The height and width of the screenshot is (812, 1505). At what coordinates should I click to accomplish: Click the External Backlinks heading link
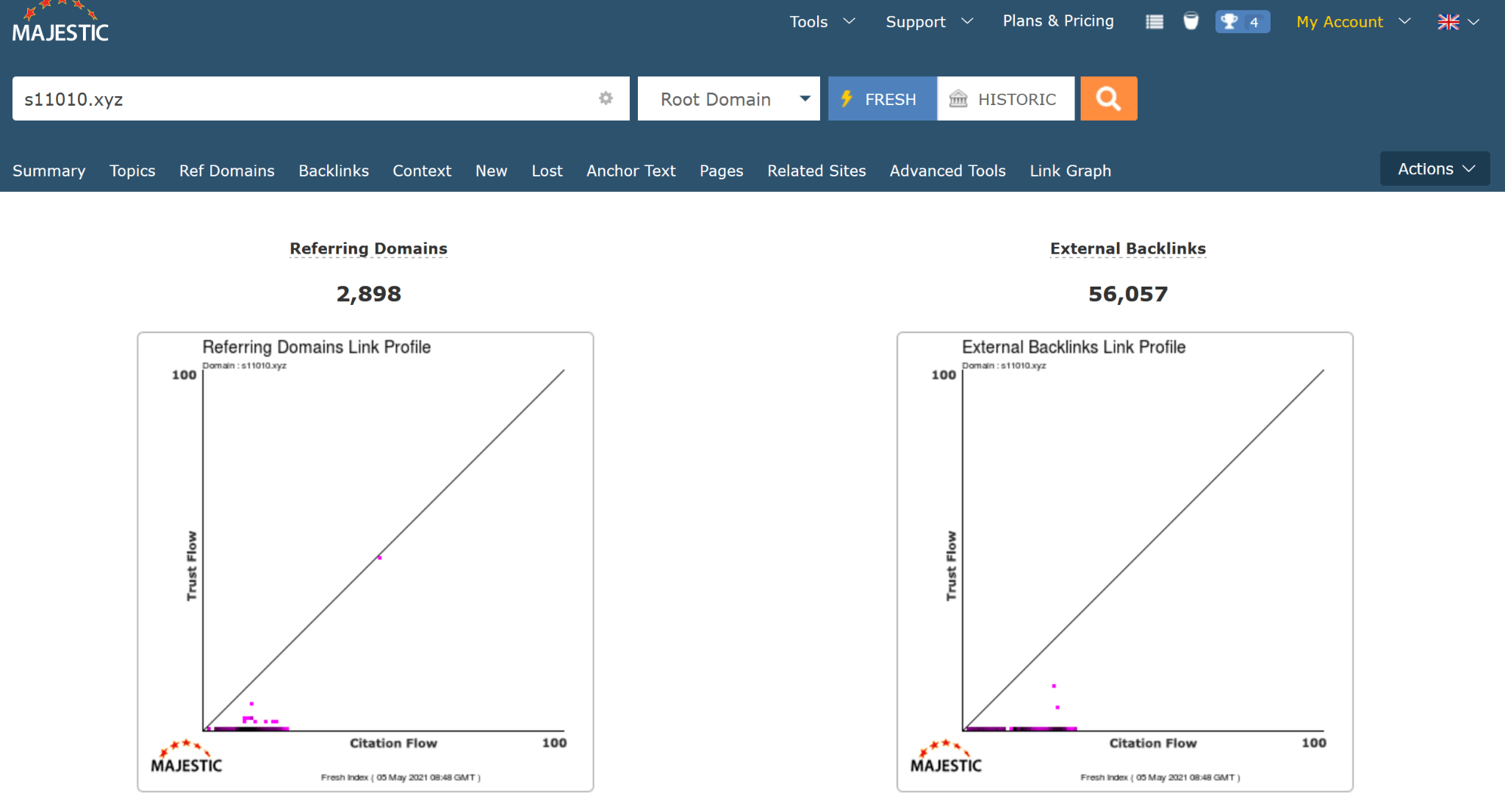[x=1128, y=248]
